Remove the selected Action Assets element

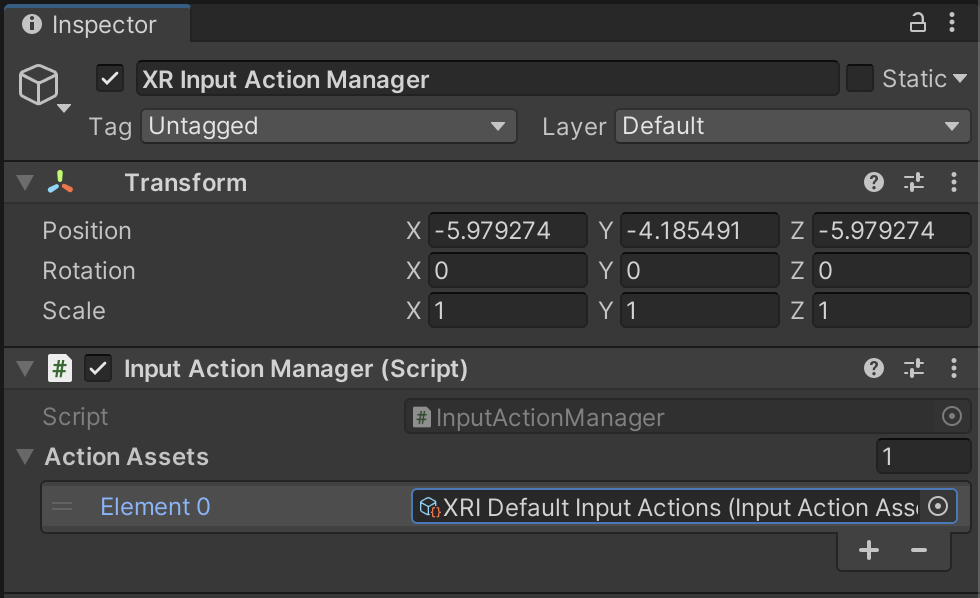[919, 550]
